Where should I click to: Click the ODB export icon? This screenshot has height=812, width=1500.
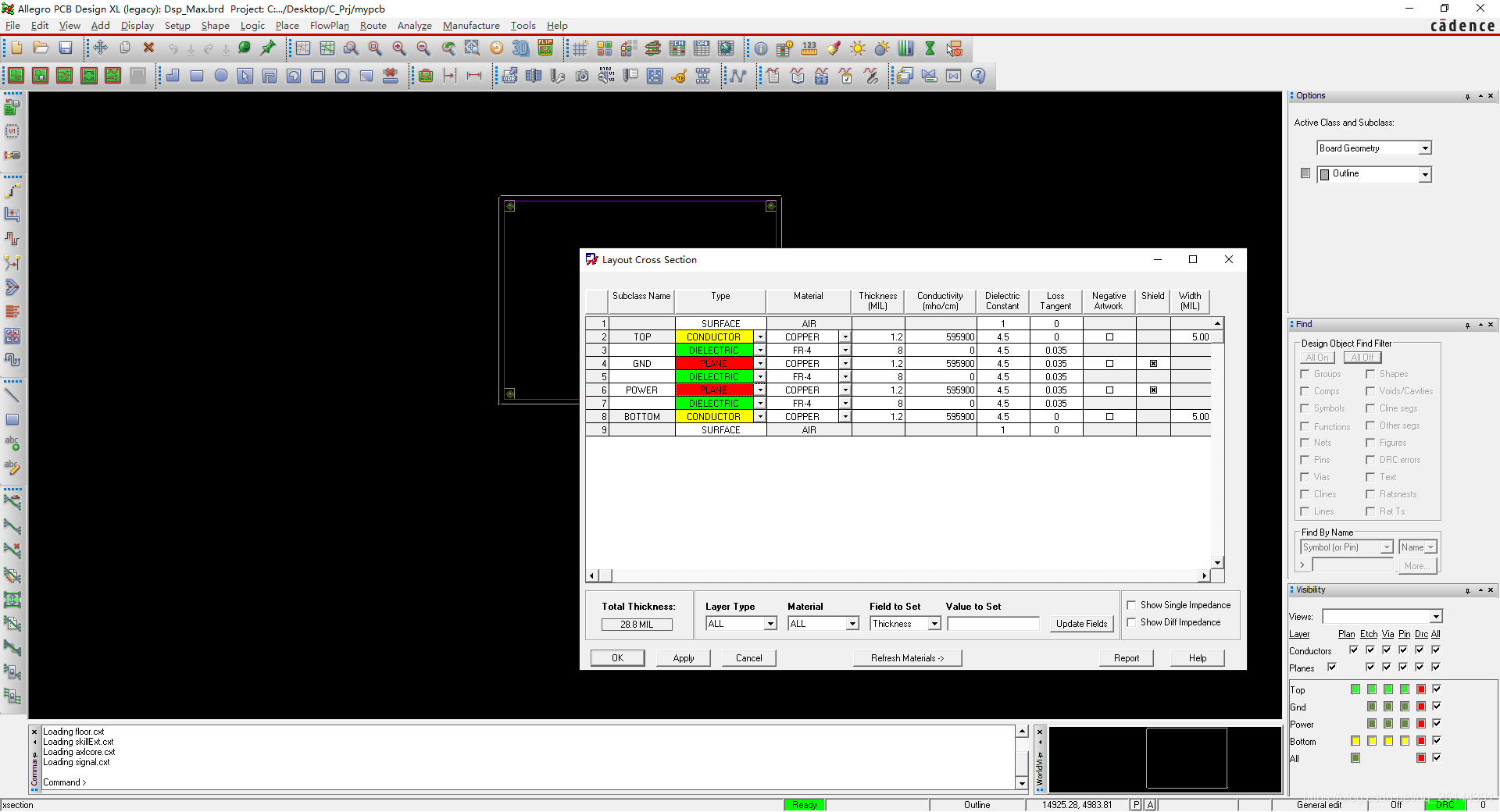tap(509, 76)
